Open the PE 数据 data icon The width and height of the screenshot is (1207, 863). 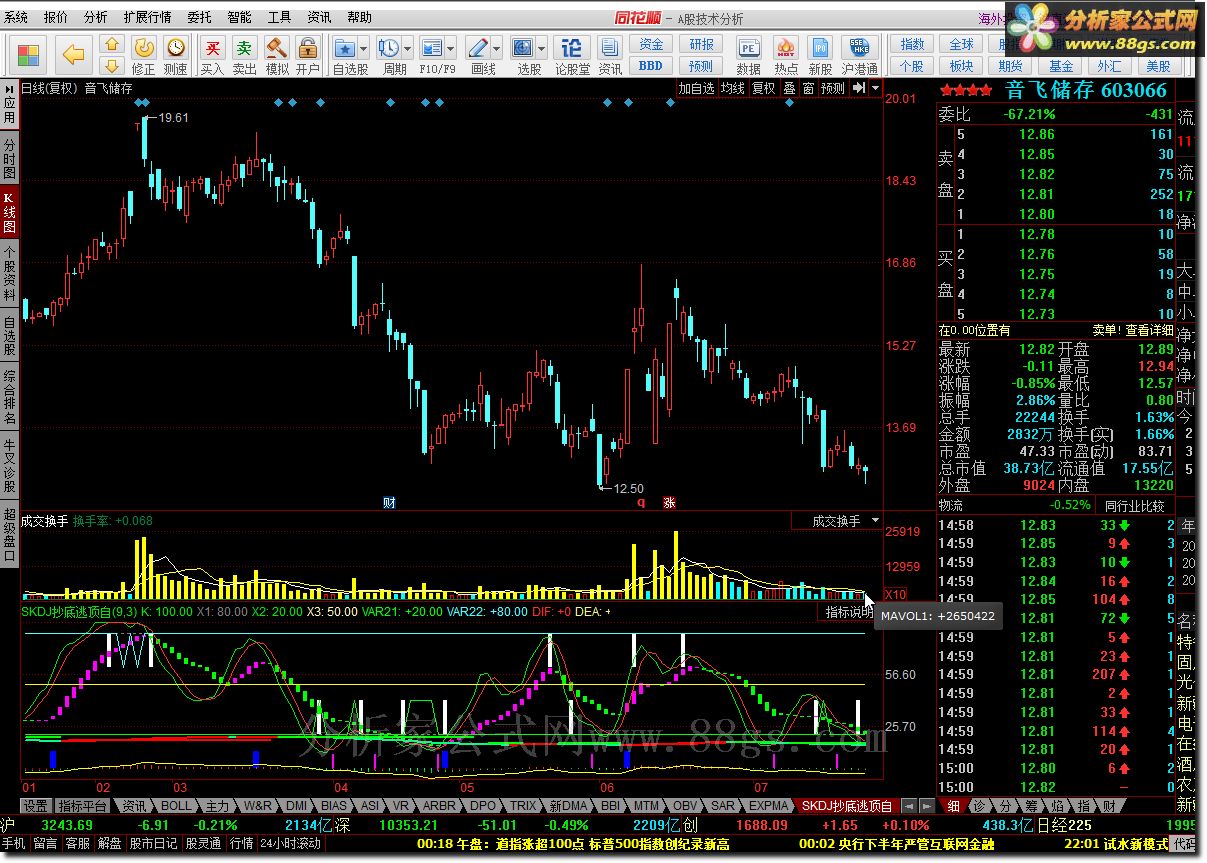coord(748,47)
